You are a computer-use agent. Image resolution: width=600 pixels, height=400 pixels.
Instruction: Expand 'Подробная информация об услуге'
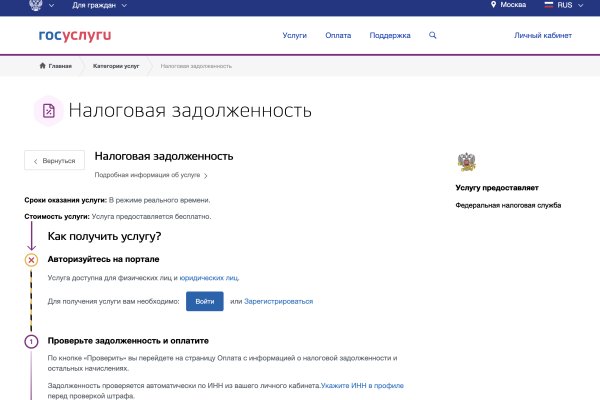[152, 175]
